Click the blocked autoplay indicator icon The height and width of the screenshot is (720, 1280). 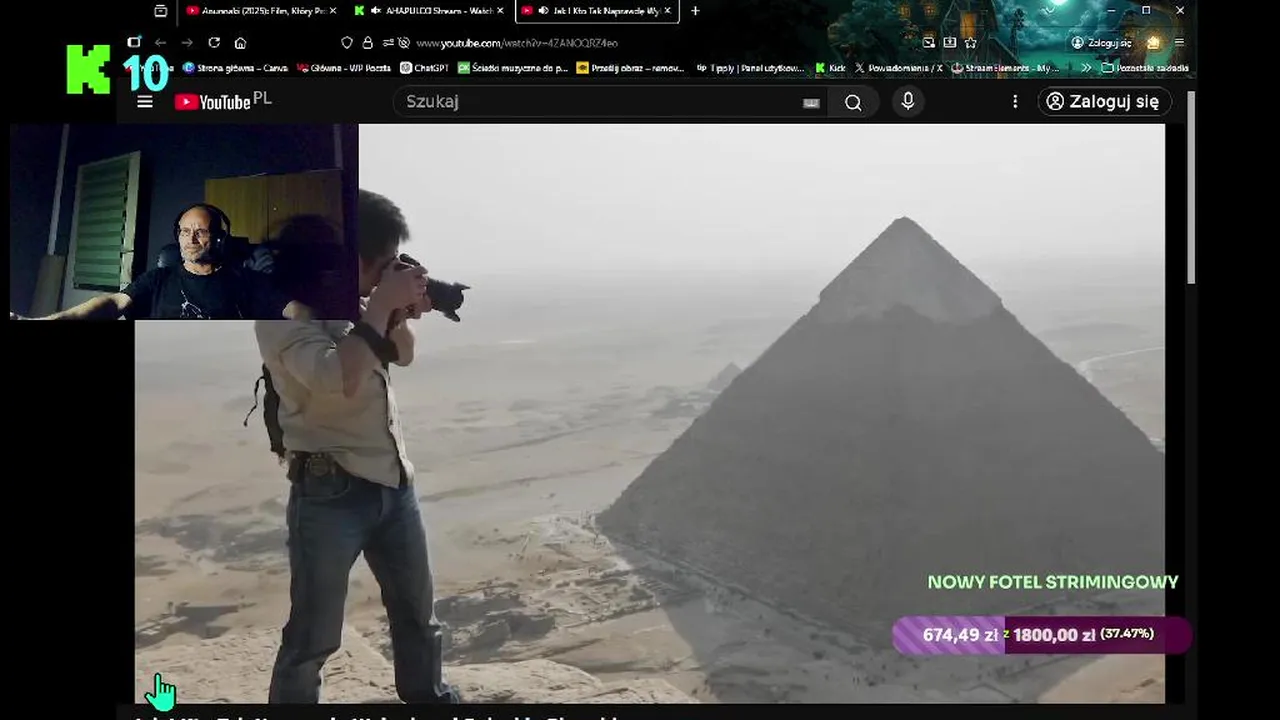404,43
